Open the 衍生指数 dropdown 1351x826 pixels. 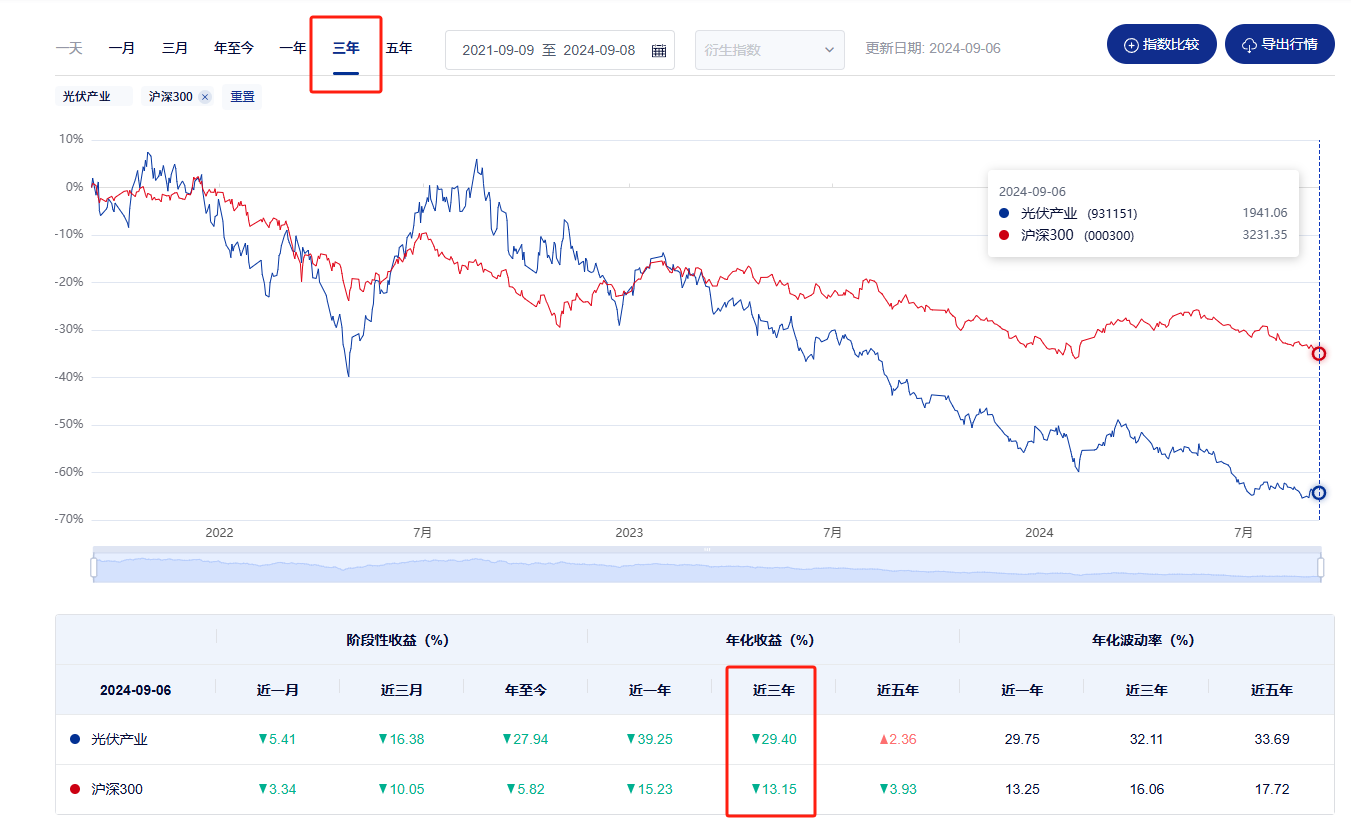[769, 49]
